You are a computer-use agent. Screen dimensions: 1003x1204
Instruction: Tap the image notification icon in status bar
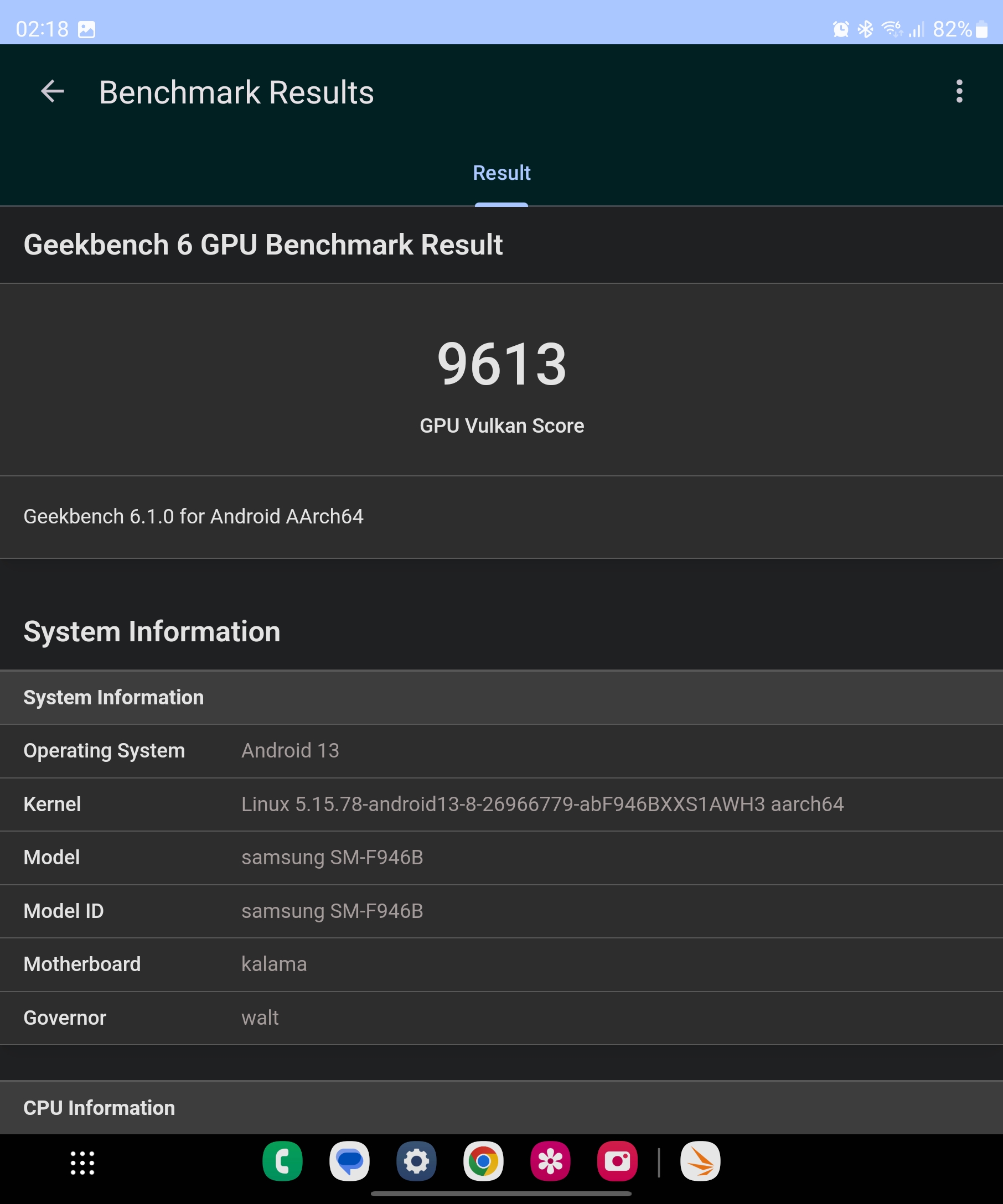86,29
